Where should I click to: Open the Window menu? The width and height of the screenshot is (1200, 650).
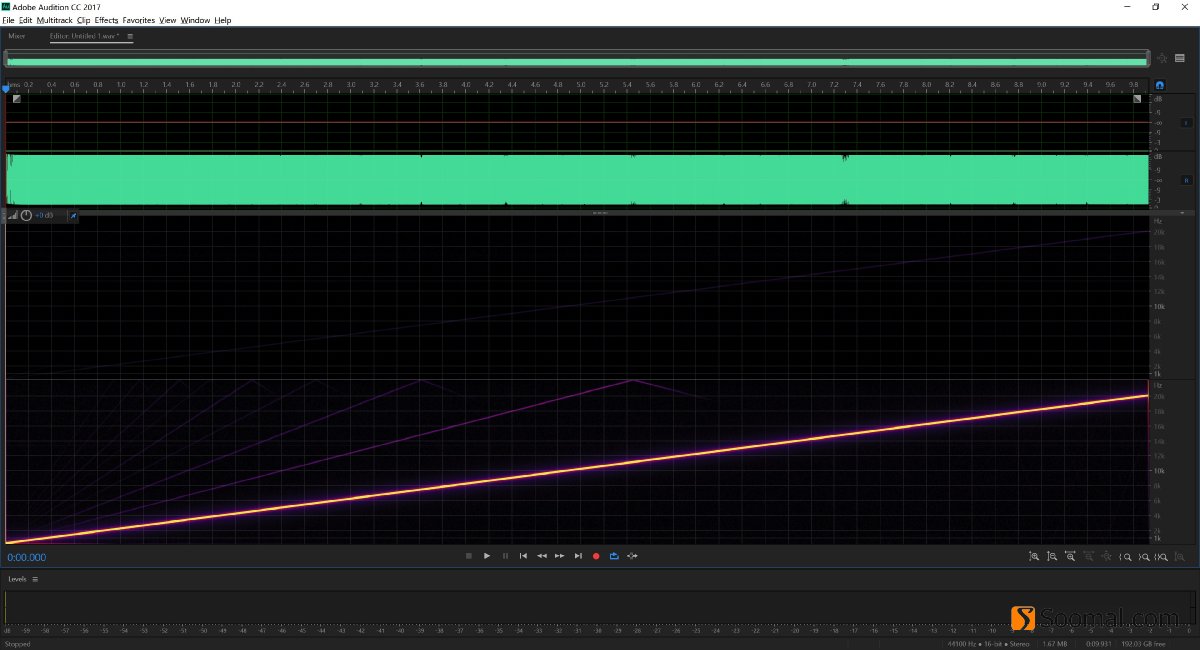tap(196, 20)
